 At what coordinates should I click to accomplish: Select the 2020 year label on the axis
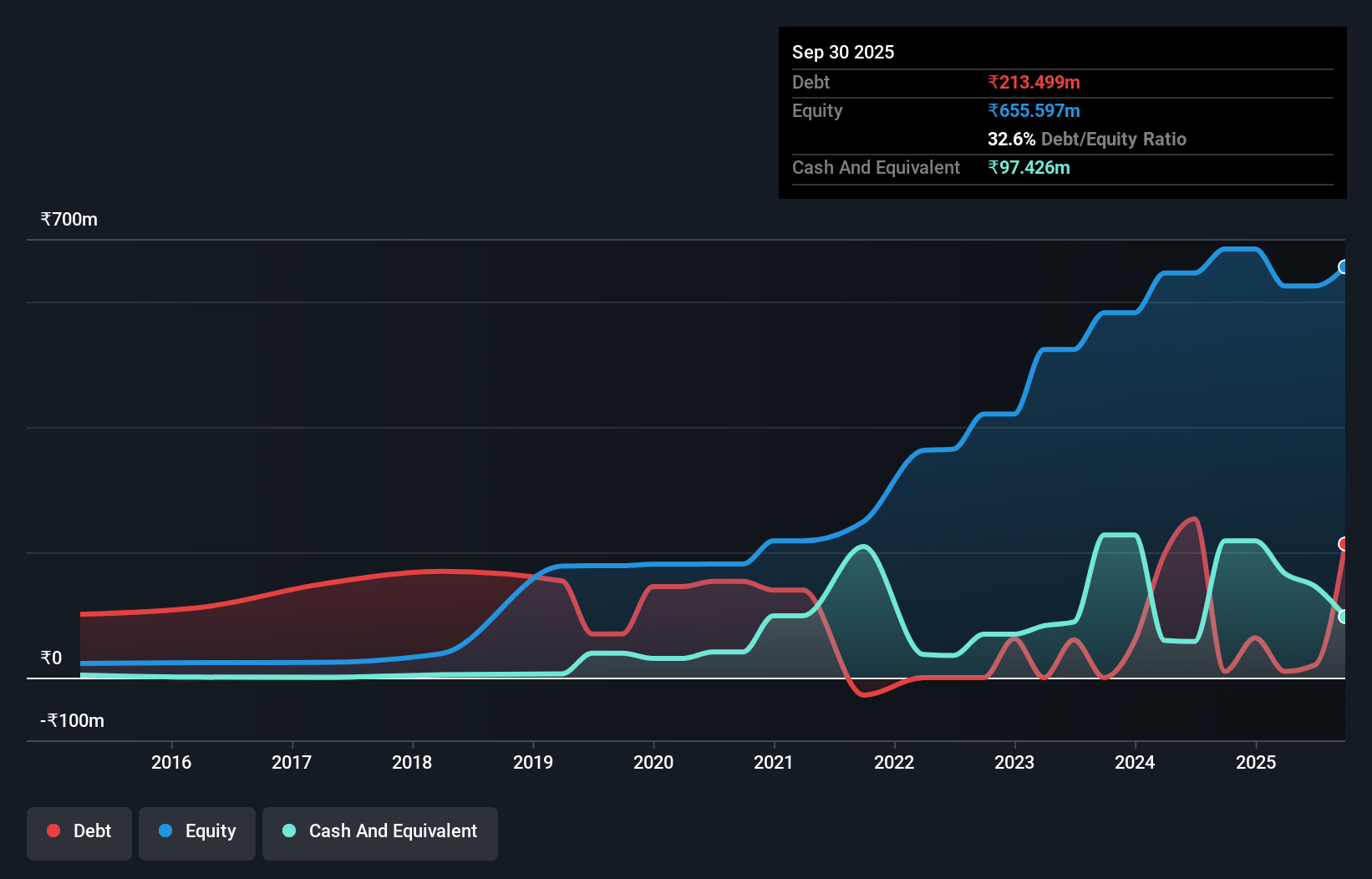[653, 762]
